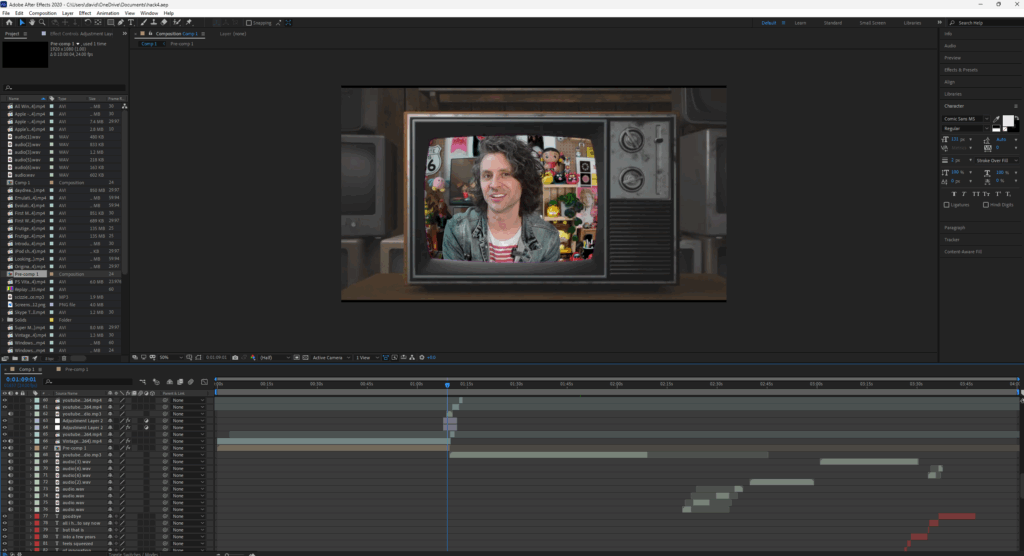Select the Rotation tool
Viewport: 1024px width, 556px height.
point(88,22)
